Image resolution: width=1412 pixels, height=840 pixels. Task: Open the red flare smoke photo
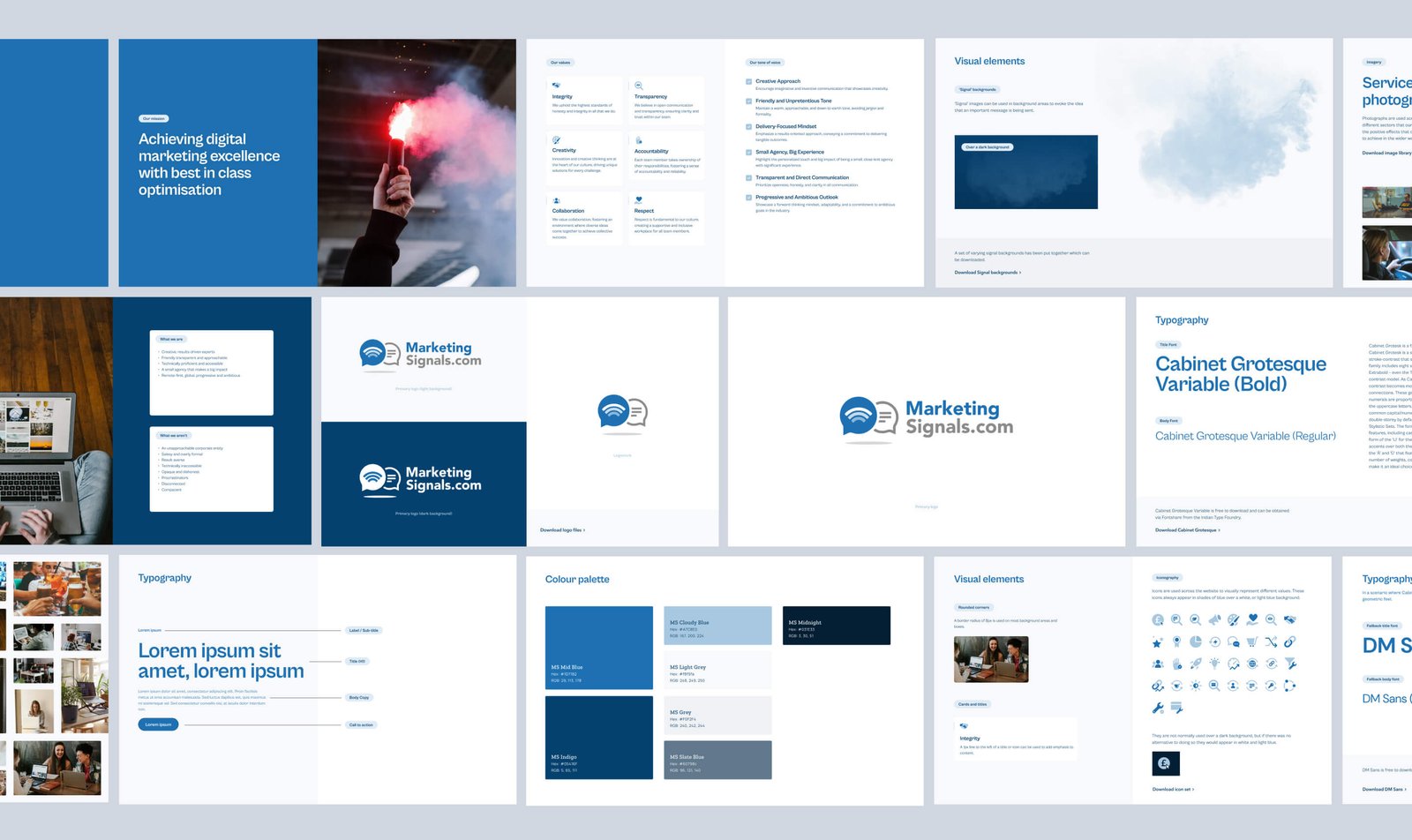(x=417, y=162)
